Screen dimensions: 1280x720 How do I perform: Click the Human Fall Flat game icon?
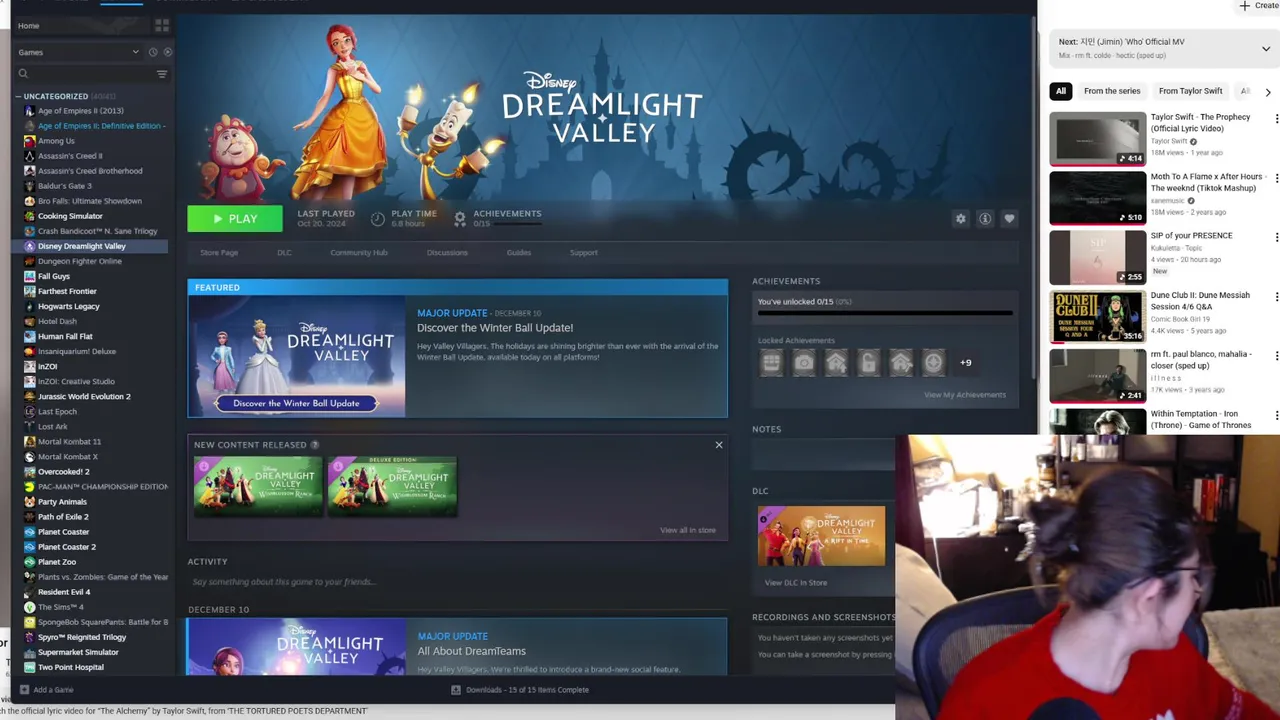pos(29,336)
